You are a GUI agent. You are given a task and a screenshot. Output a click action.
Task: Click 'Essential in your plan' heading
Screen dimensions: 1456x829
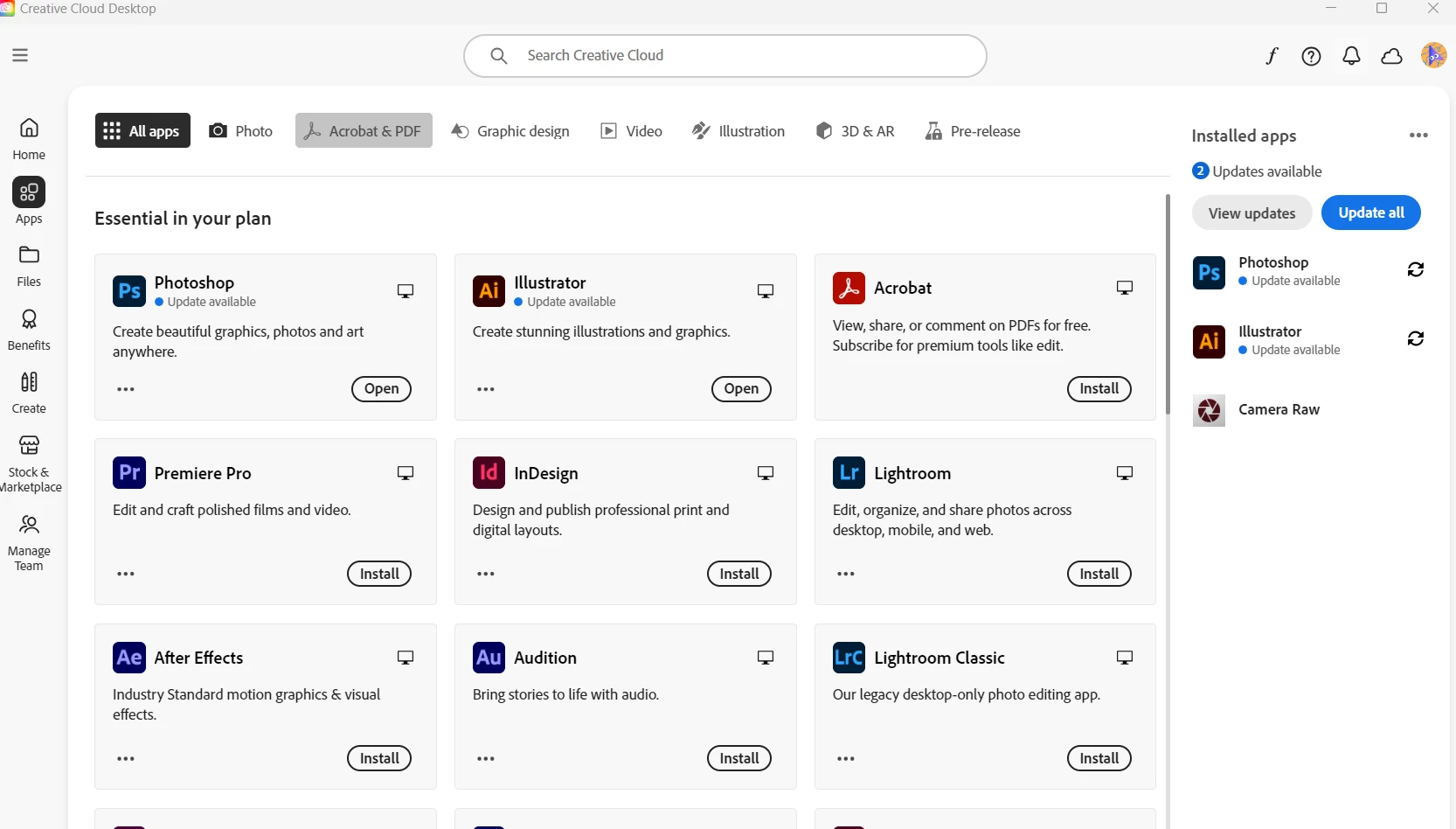coord(183,219)
